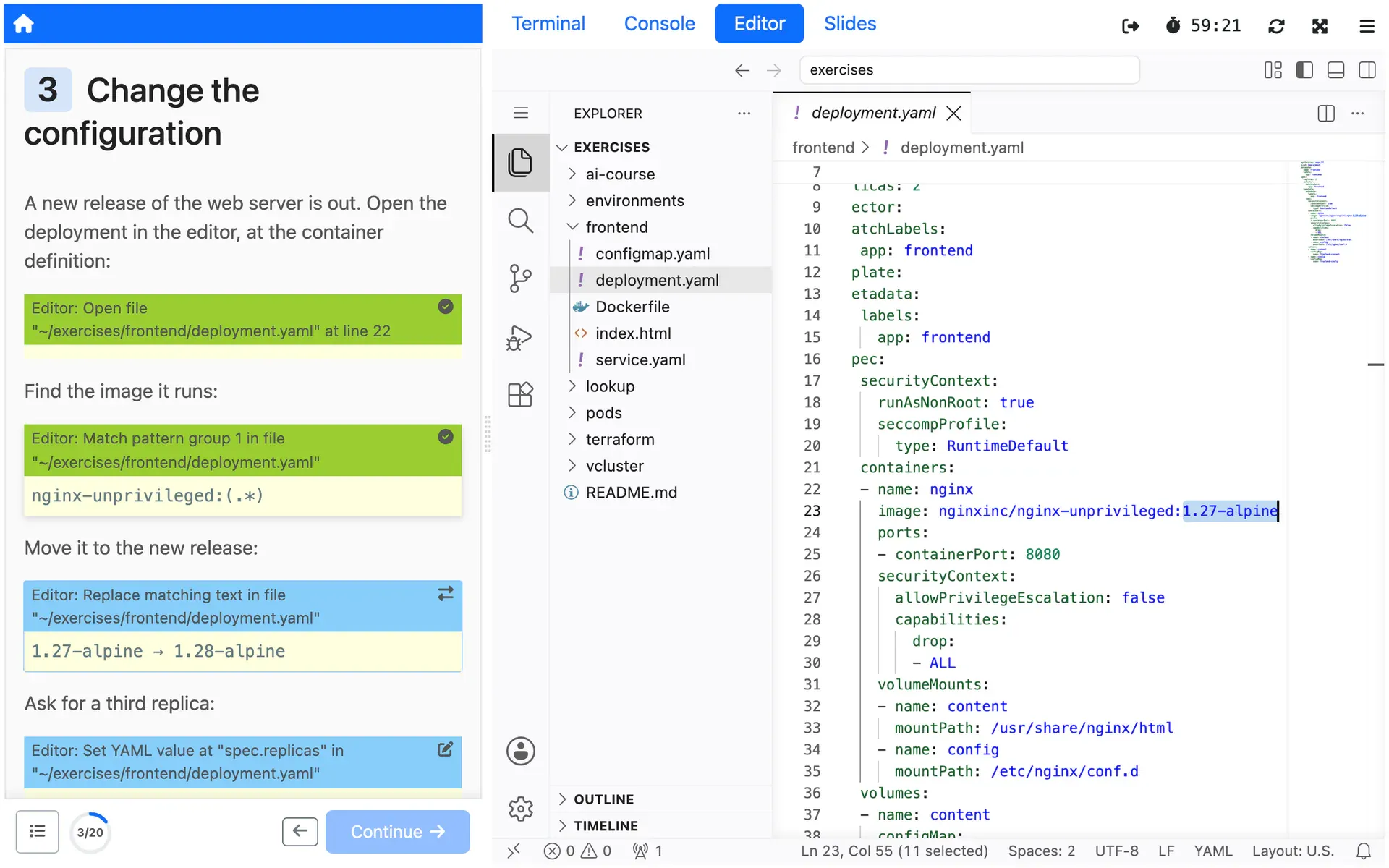Go back to the previous step
The image size is (1389, 868).
300,832
